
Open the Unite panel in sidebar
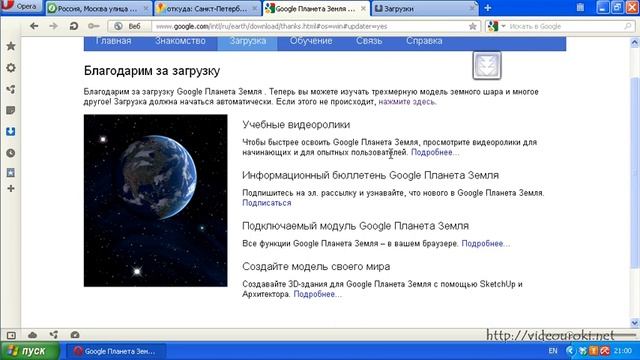(x=11, y=89)
